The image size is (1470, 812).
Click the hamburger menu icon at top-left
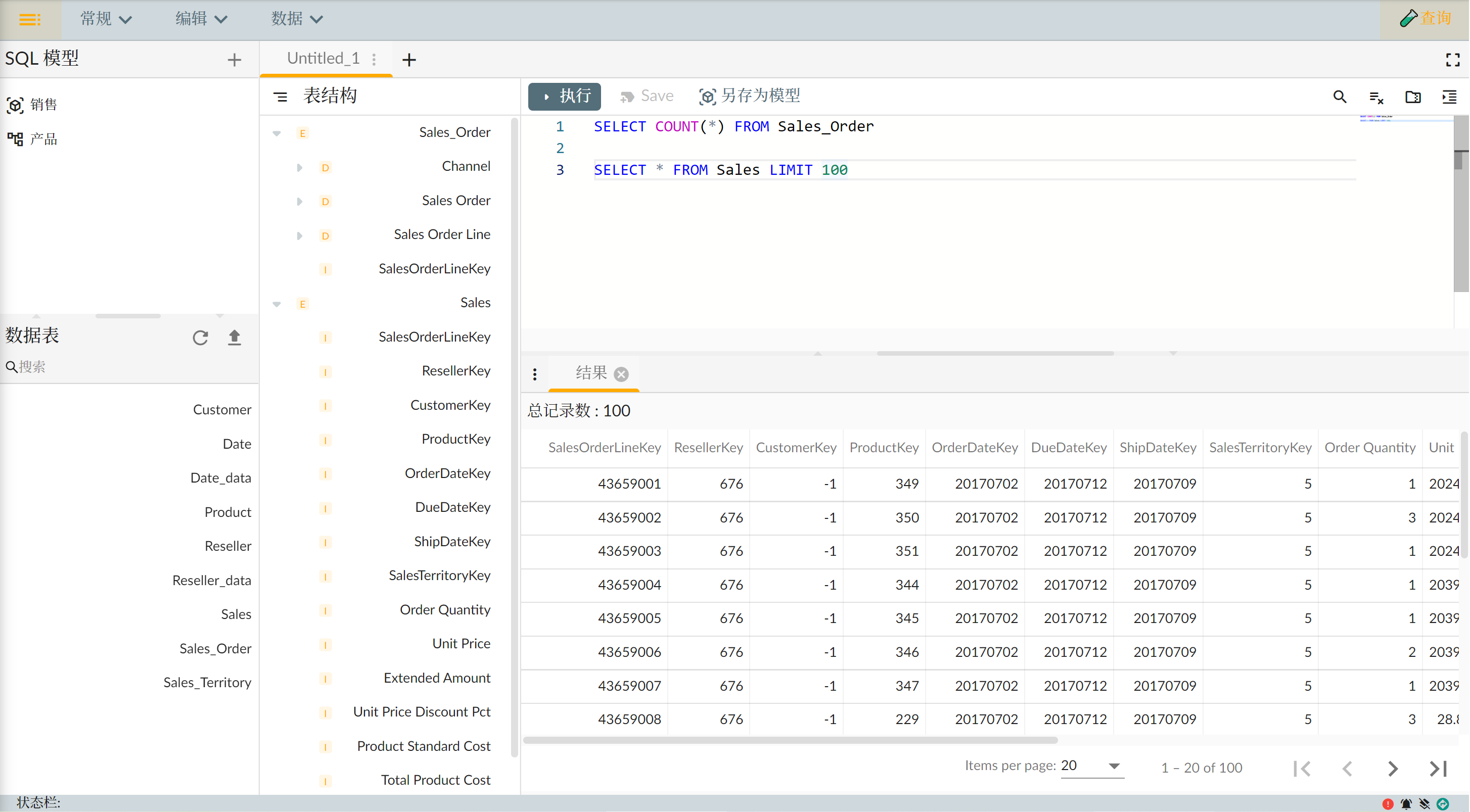[30, 19]
